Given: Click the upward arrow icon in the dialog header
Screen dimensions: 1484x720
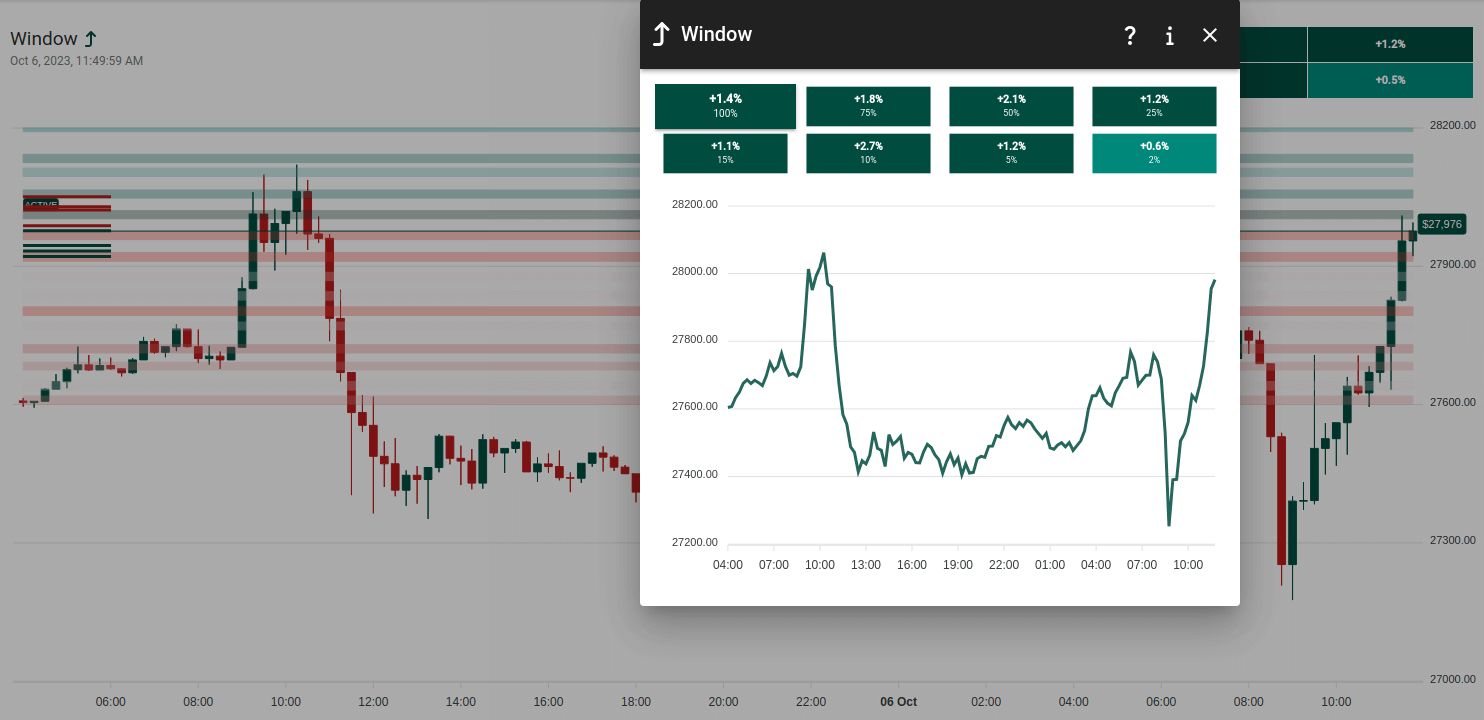Looking at the screenshot, I should 660,33.
